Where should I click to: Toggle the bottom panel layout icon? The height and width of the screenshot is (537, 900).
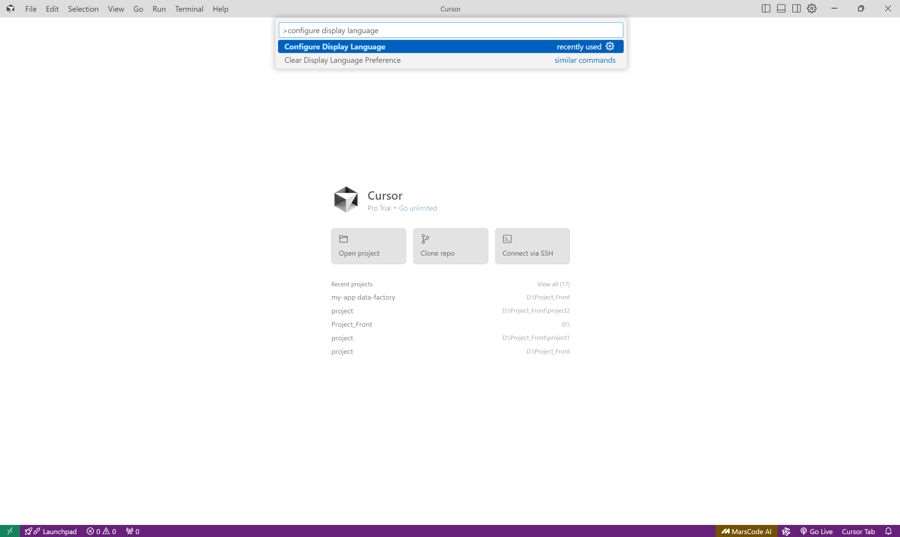tap(781, 9)
